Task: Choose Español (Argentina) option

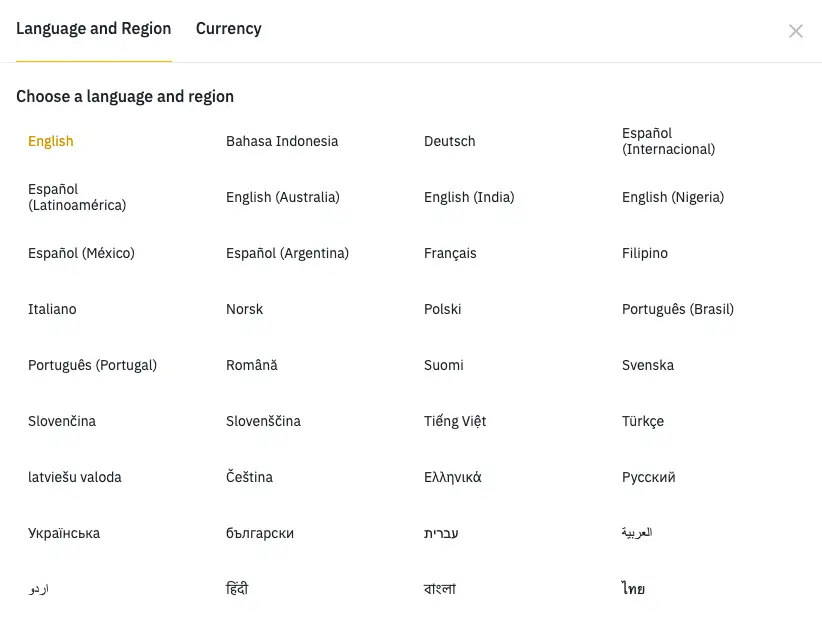Action: pyautogui.click(x=287, y=253)
